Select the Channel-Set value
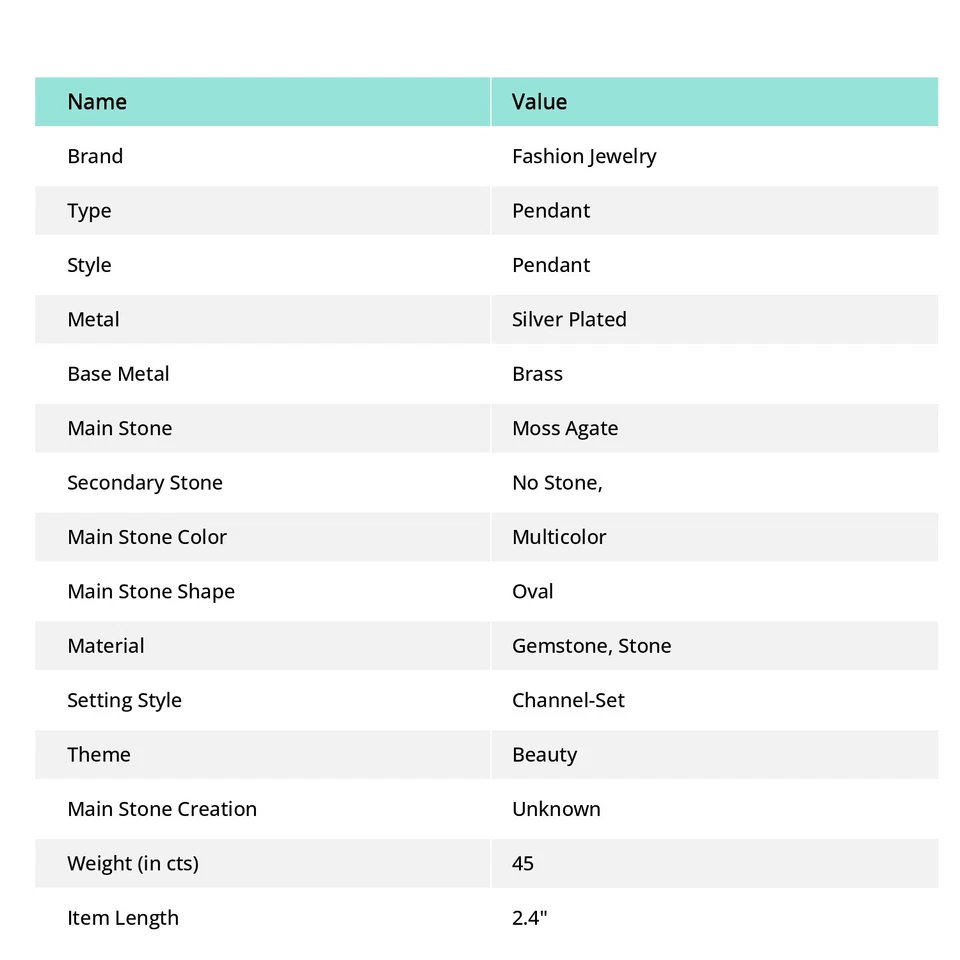This screenshot has width=960, height=960. click(568, 700)
